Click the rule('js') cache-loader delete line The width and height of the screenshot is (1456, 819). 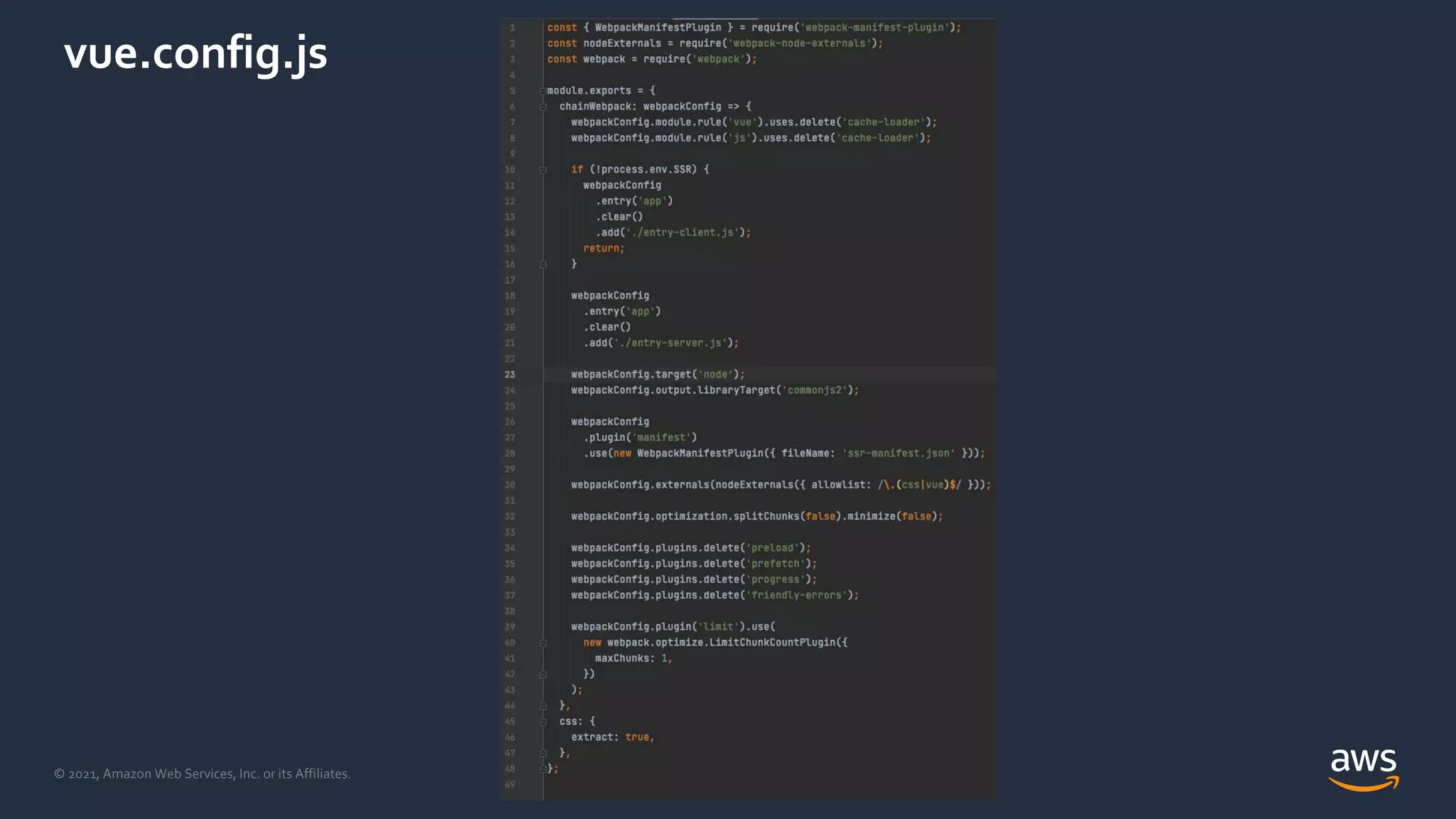751,138
